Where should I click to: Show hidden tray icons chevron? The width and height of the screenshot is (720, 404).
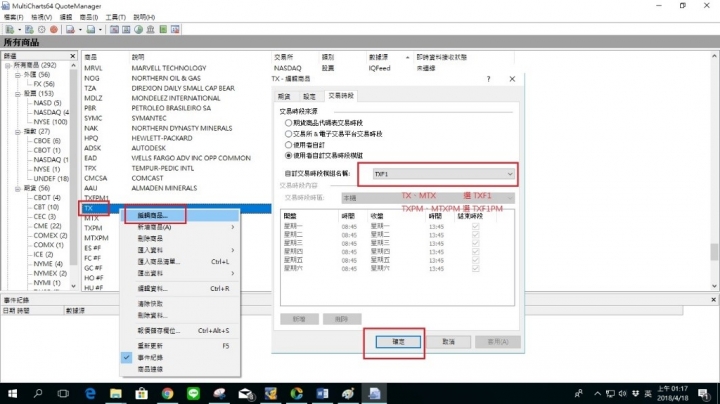(x=597, y=393)
